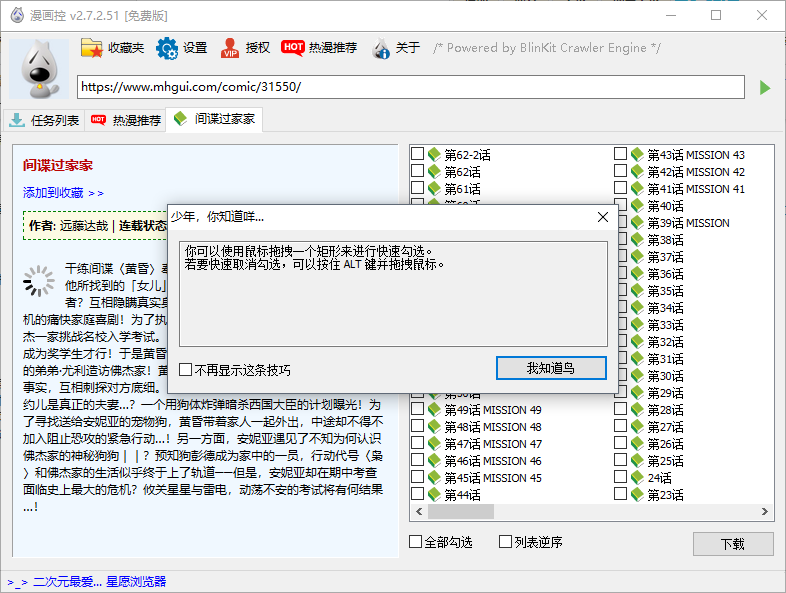Click the book icon of 第29话

click(x=637, y=393)
